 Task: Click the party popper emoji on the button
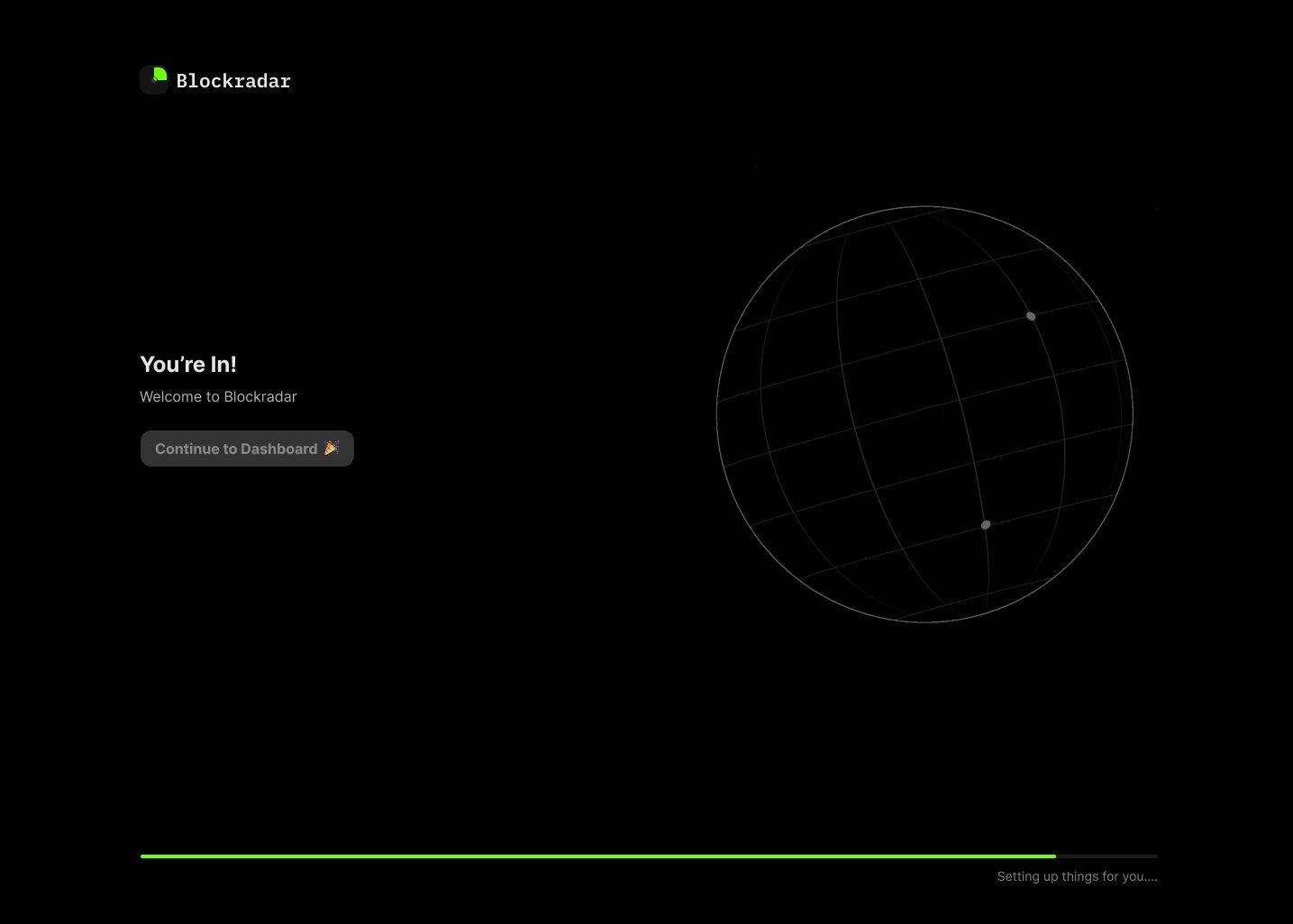[x=332, y=448]
